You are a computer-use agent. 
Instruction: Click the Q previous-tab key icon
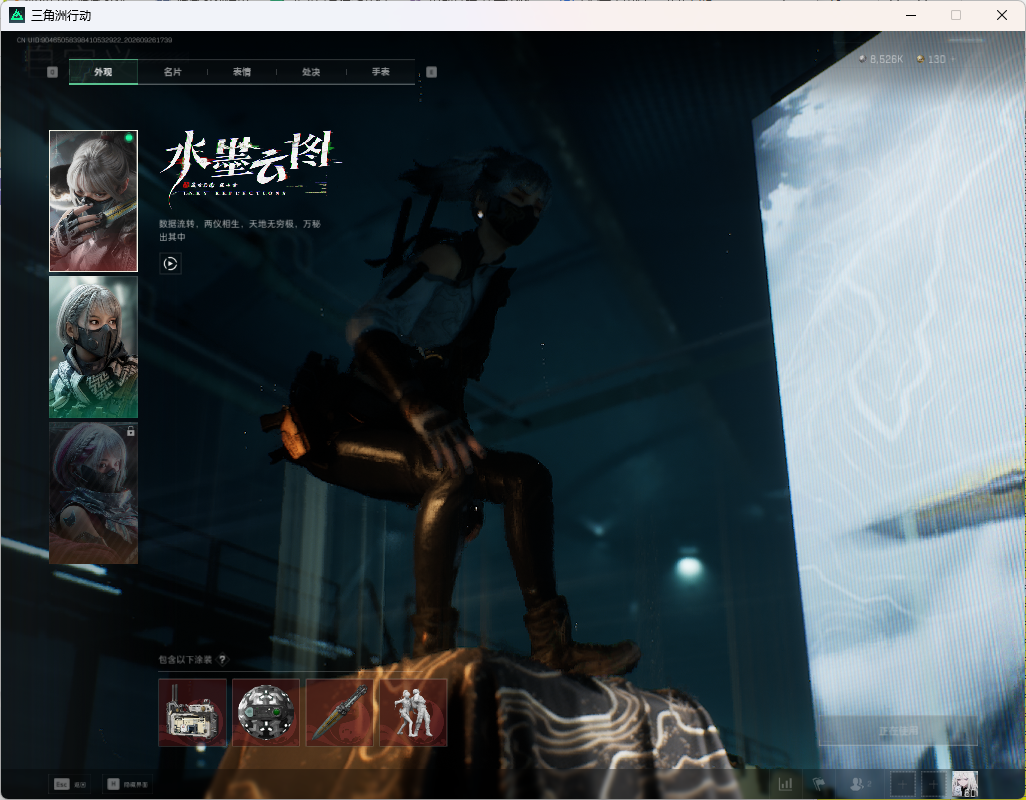(53, 72)
